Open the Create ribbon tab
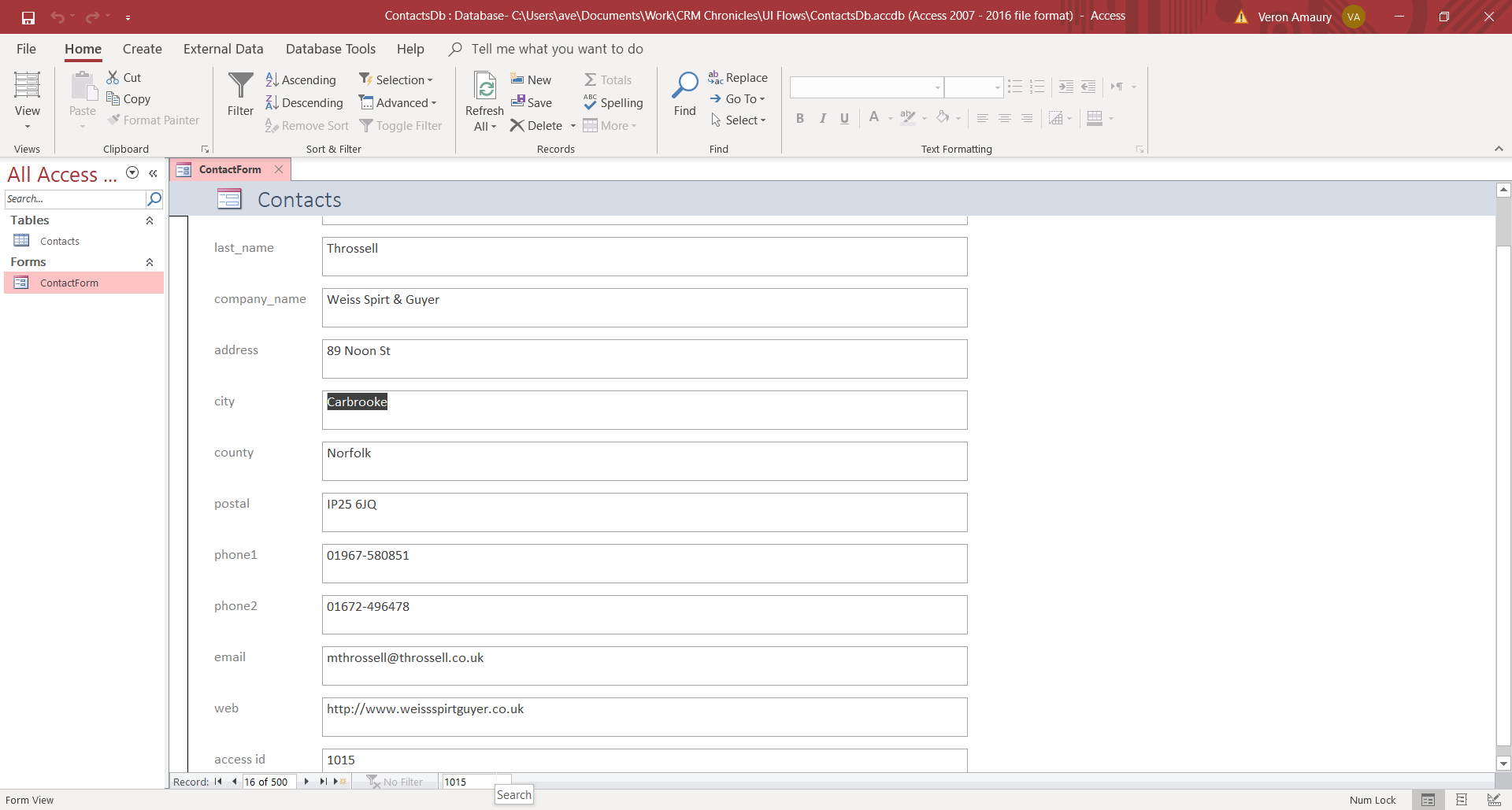1512x810 pixels. [142, 49]
